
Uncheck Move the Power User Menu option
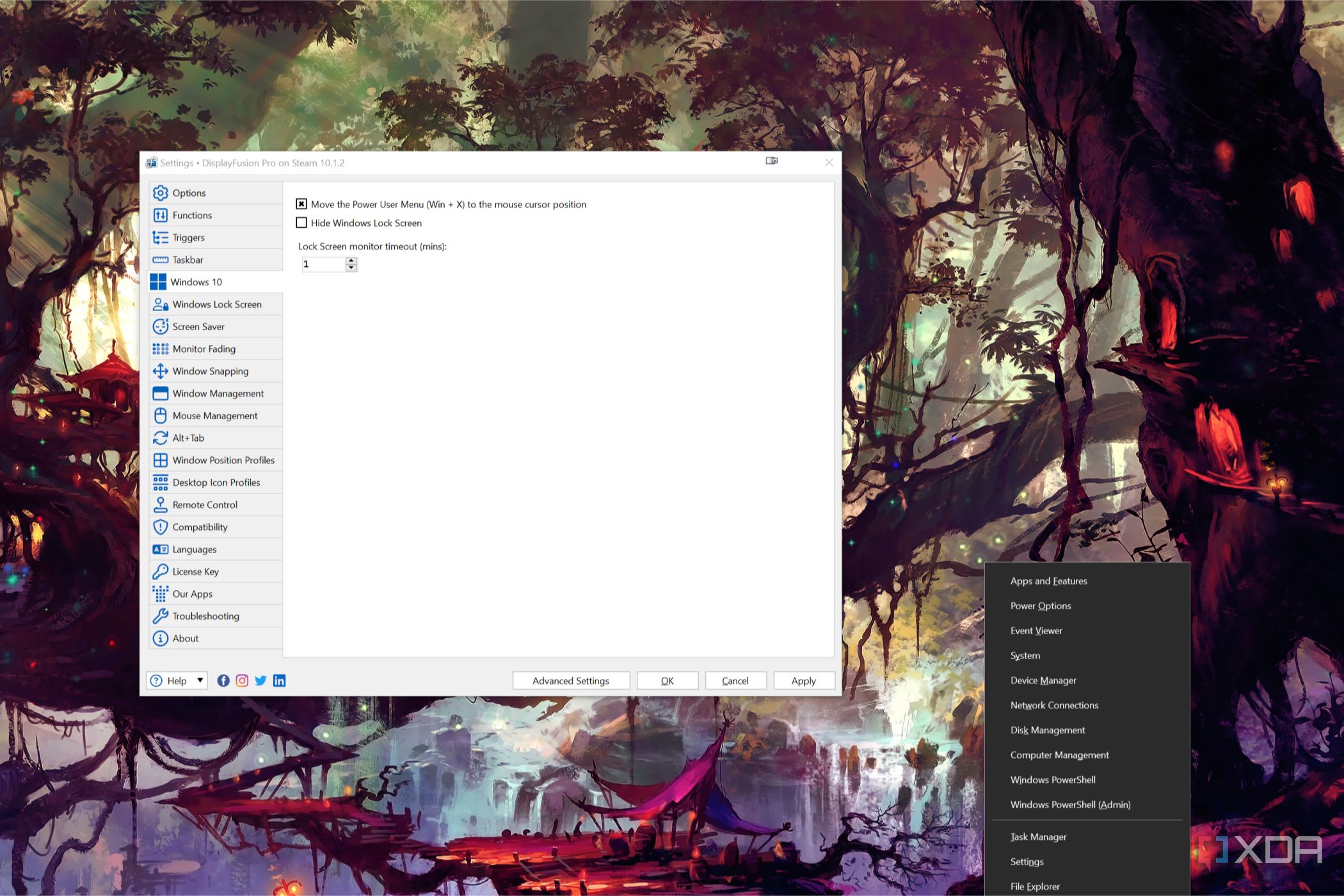[x=301, y=204]
